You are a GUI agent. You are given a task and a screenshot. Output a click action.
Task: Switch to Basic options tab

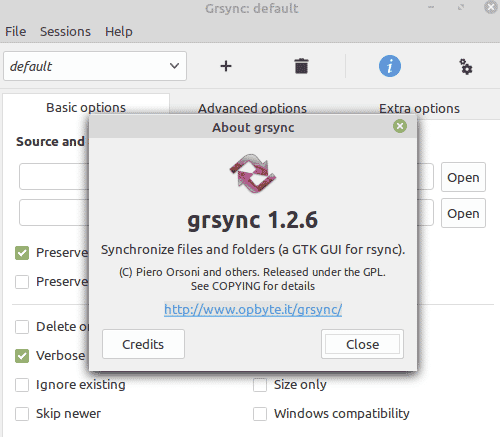click(86, 108)
